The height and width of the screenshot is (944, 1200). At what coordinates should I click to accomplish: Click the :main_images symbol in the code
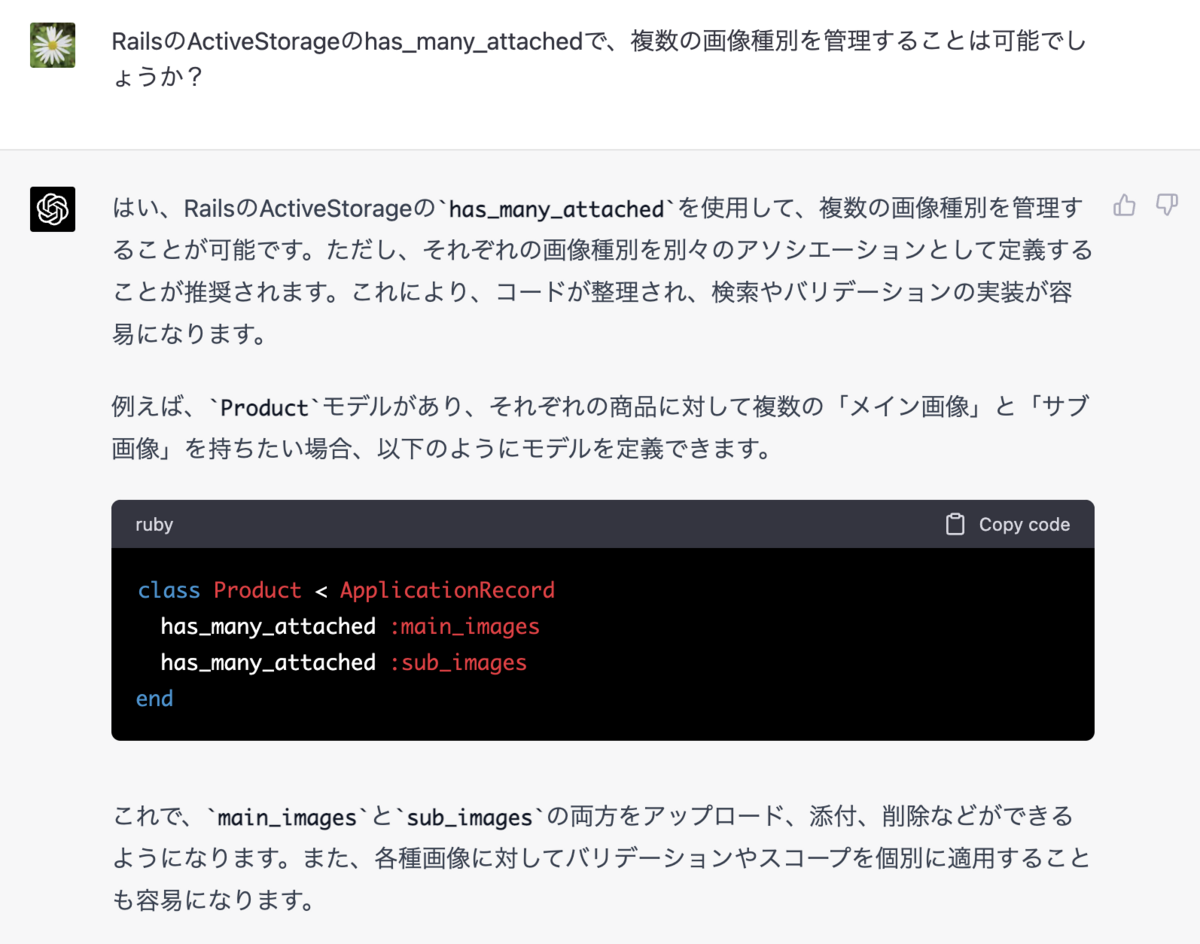(x=464, y=626)
